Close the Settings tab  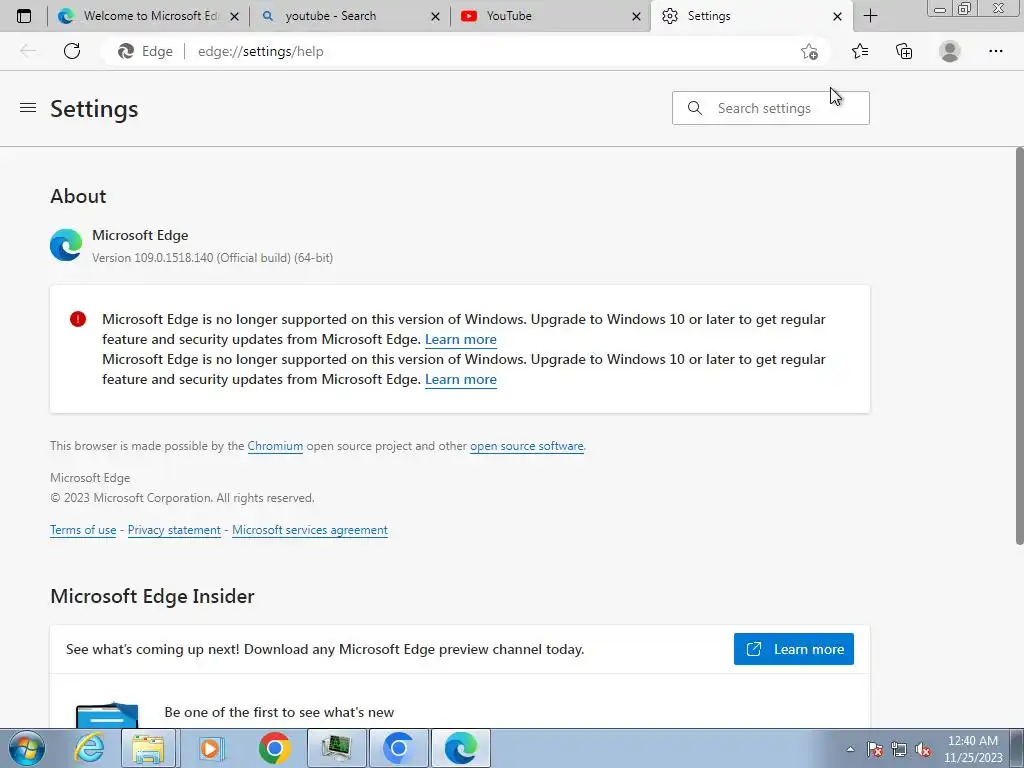pyautogui.click(x=837, y=16)
